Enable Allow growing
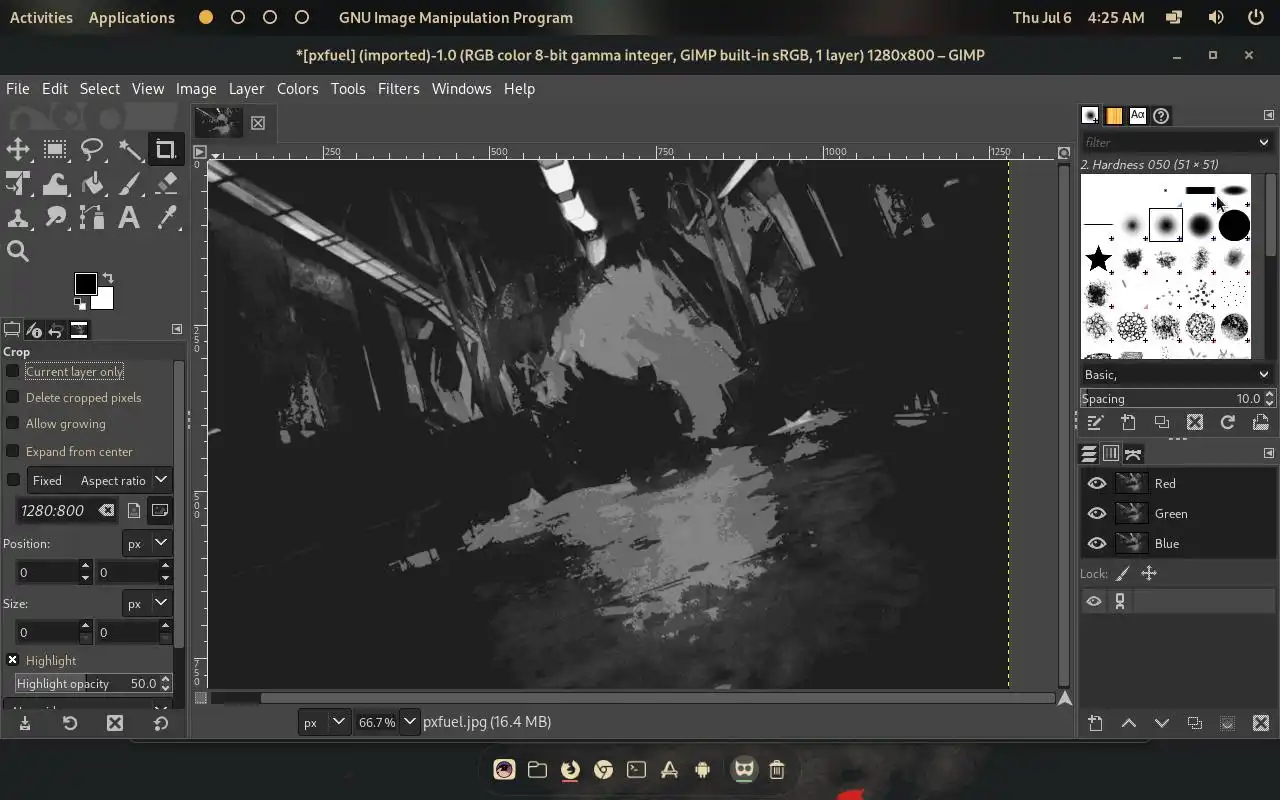1280x800 pixels. point(13,423)
